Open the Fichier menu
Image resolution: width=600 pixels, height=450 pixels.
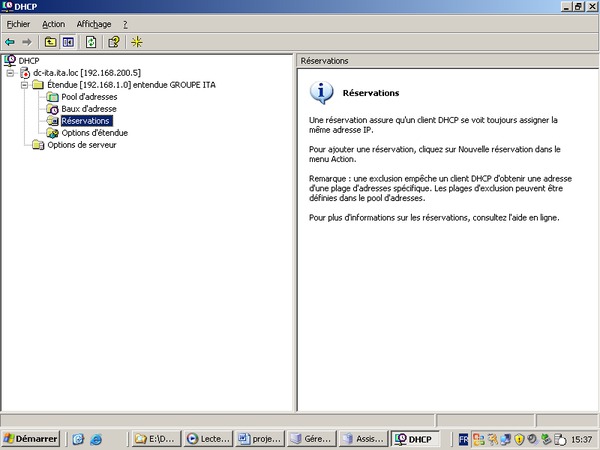click(x=18, y=23)
